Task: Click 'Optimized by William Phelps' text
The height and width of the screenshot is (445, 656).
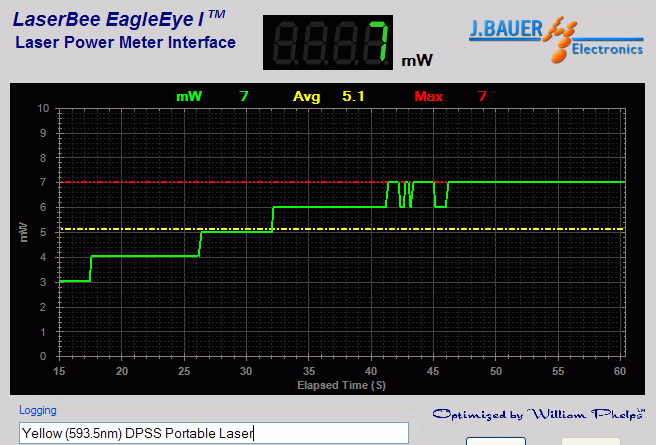Action: click(539, 414)
